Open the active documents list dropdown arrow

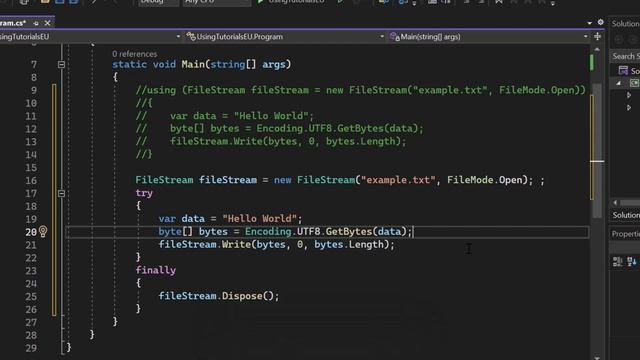(x=589, y=23)
